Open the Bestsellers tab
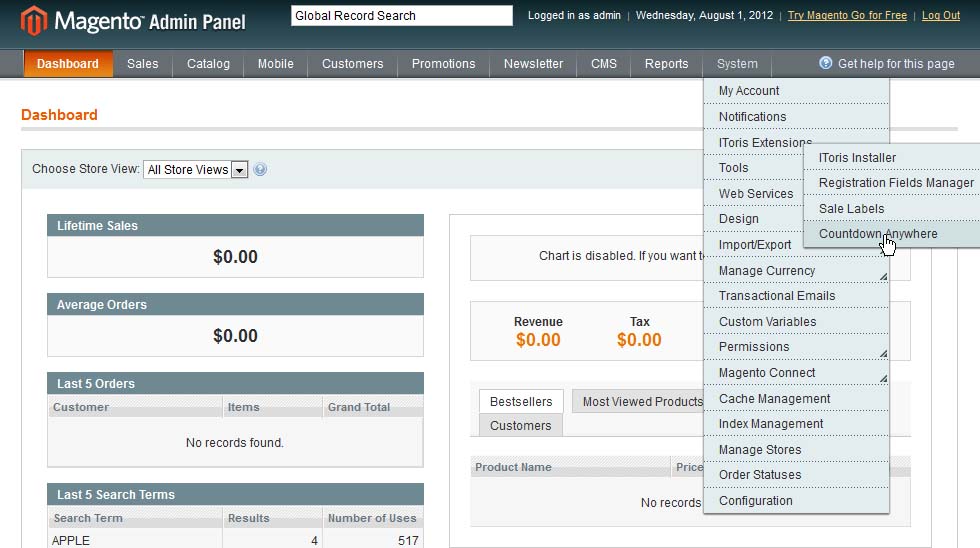This screenshot has height=548, width=980. 520,402
